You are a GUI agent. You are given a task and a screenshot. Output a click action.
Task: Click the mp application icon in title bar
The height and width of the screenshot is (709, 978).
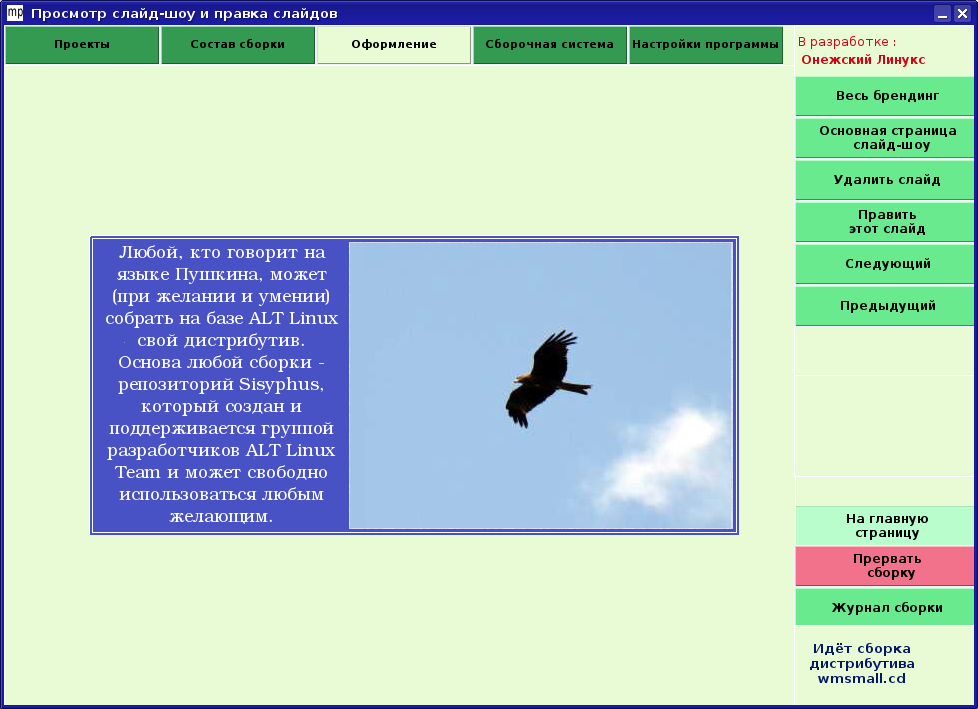(14, 13)
